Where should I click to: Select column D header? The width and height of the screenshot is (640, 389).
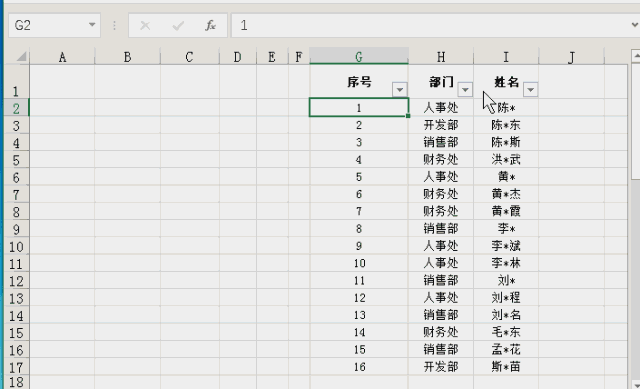point(238,57)
